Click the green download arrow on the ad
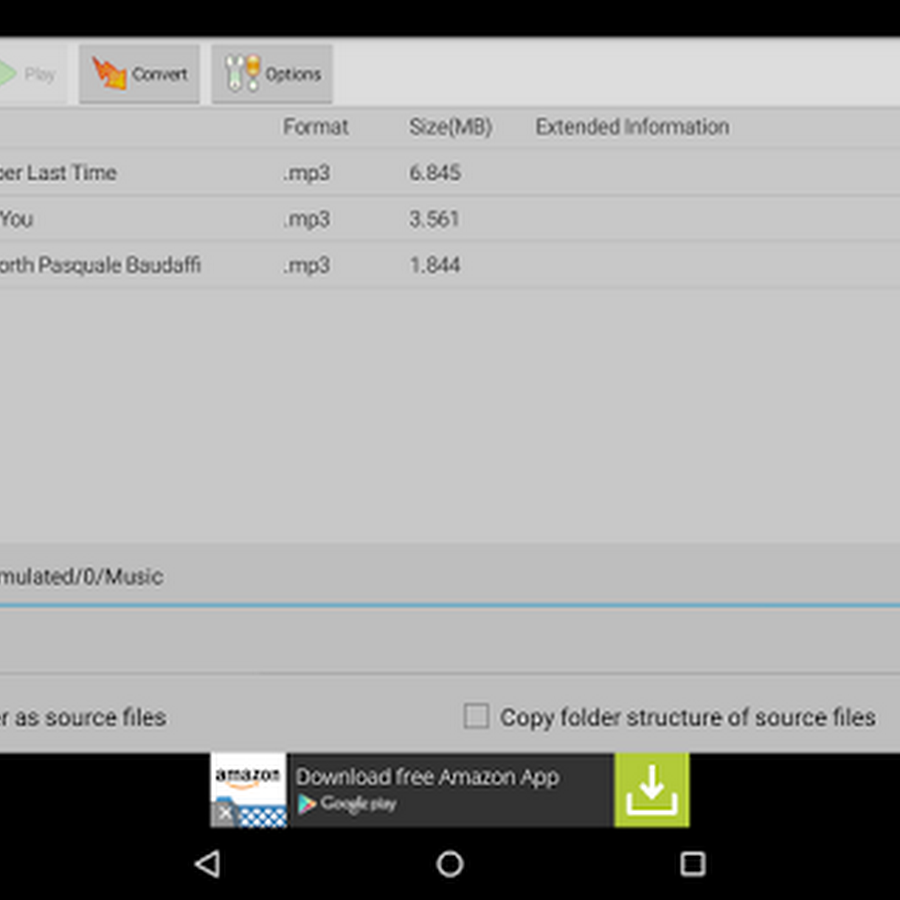This screenshot has height=900, width=900. click(x=651, y=790)
